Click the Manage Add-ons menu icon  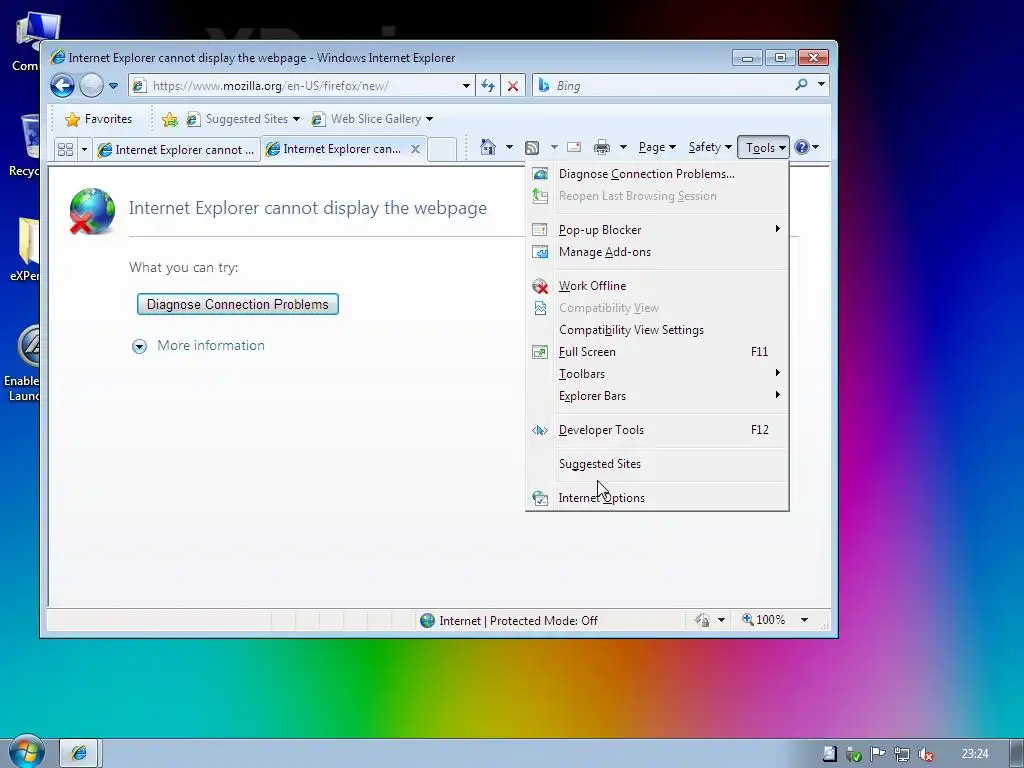[x=540, y=252]
